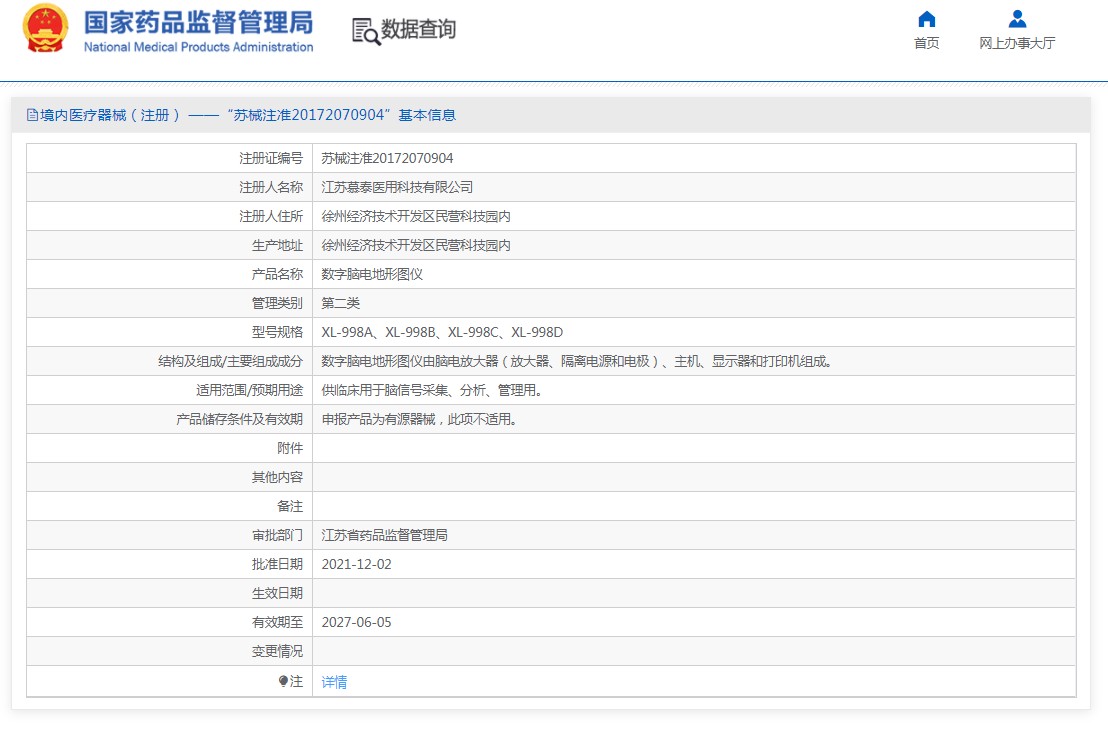
Task: Click the document icon before 境内医疗器械
Action: tap(33, 114)
